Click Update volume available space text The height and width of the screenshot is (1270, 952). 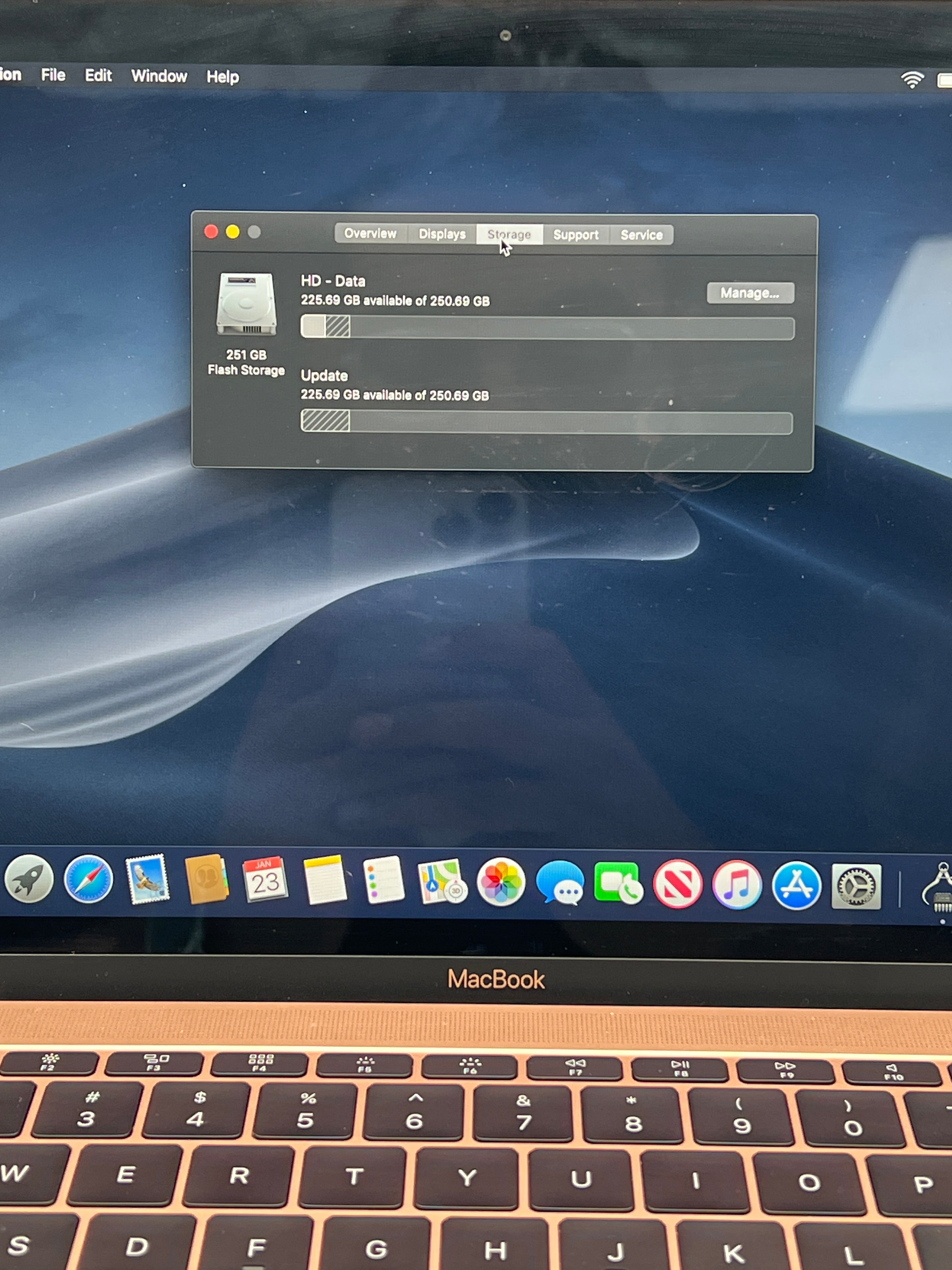[x=395, y=395]
